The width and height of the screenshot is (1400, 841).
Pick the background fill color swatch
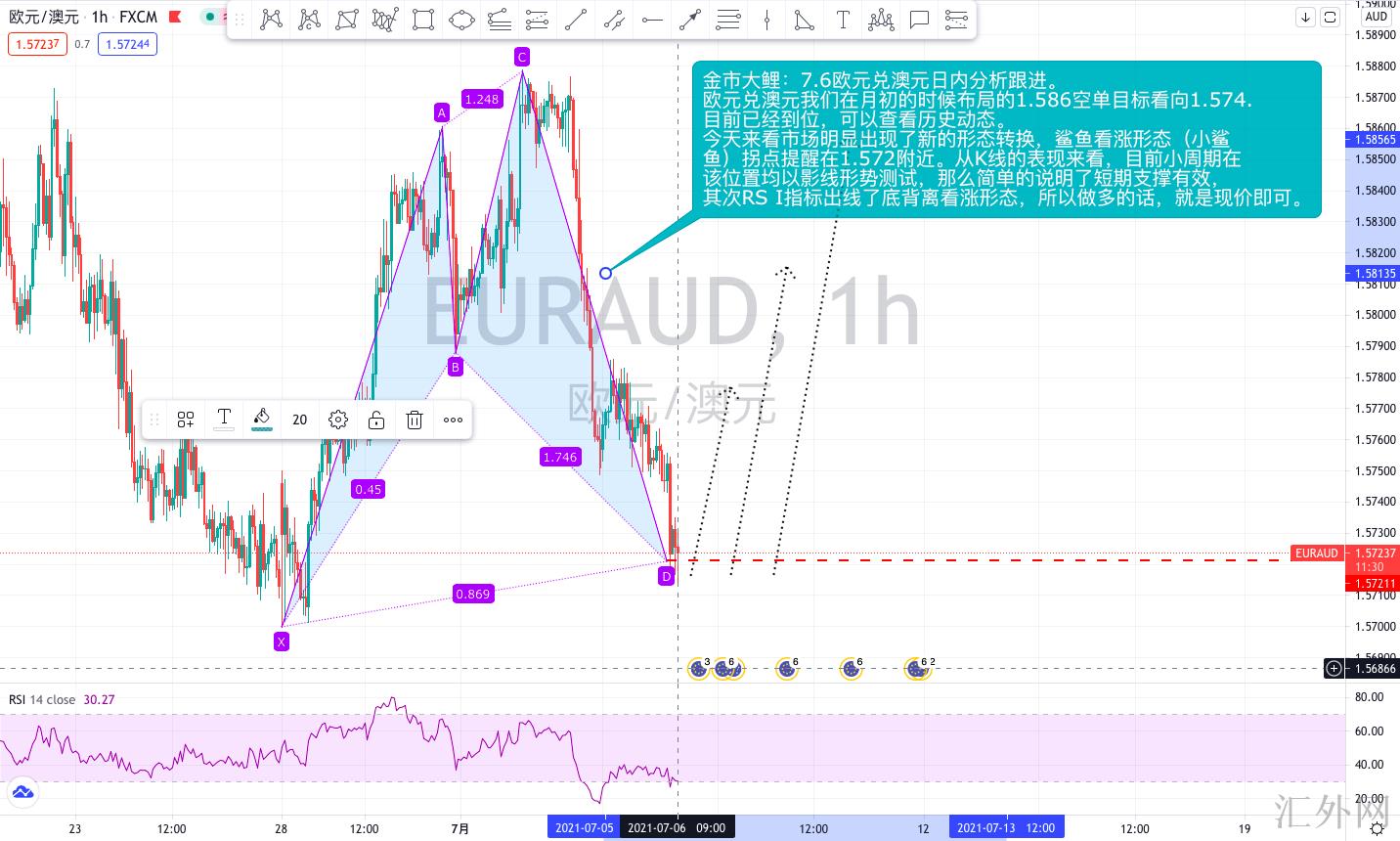pos(261,420)
